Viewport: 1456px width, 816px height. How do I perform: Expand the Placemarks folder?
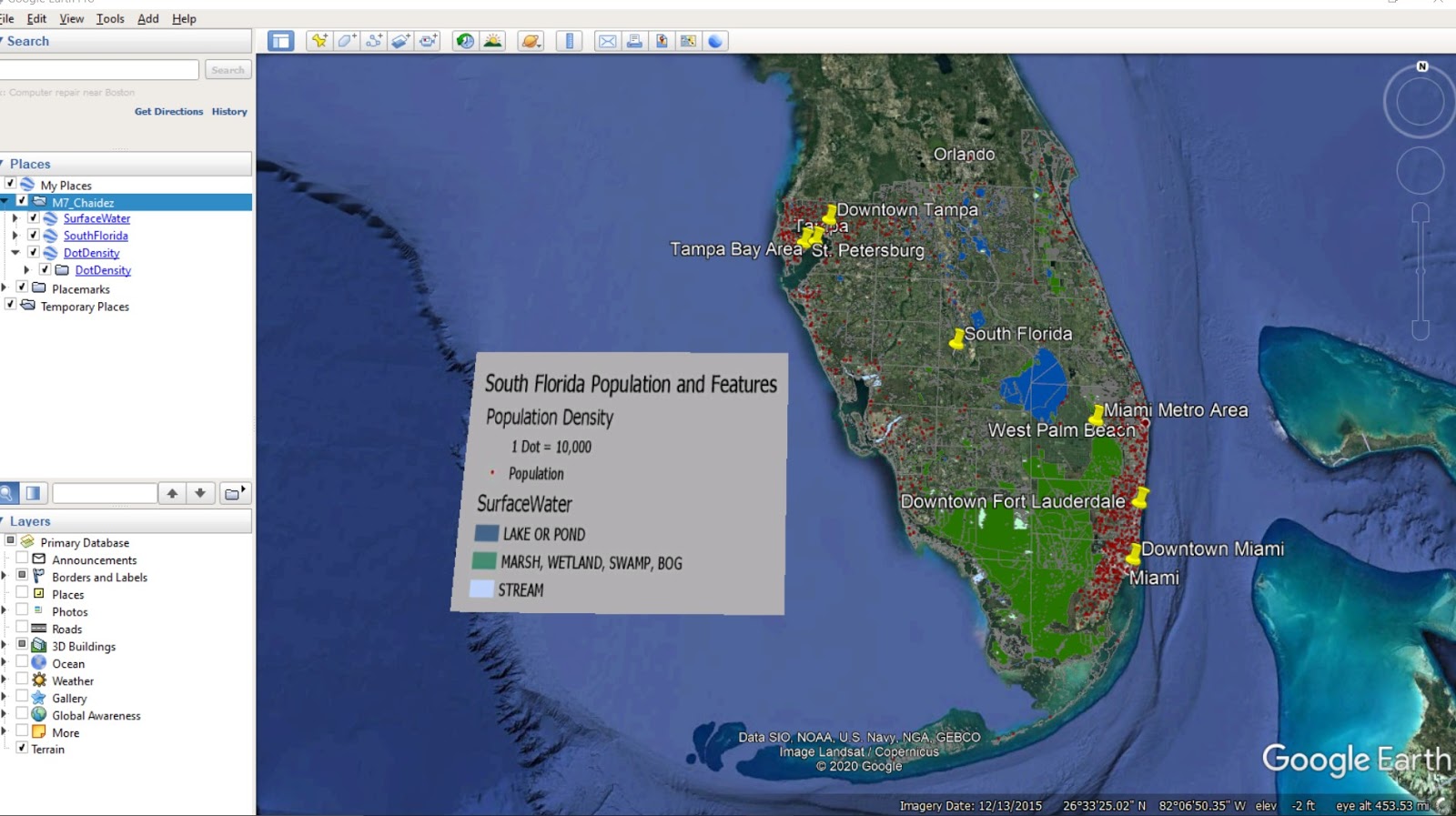point(4,287)
